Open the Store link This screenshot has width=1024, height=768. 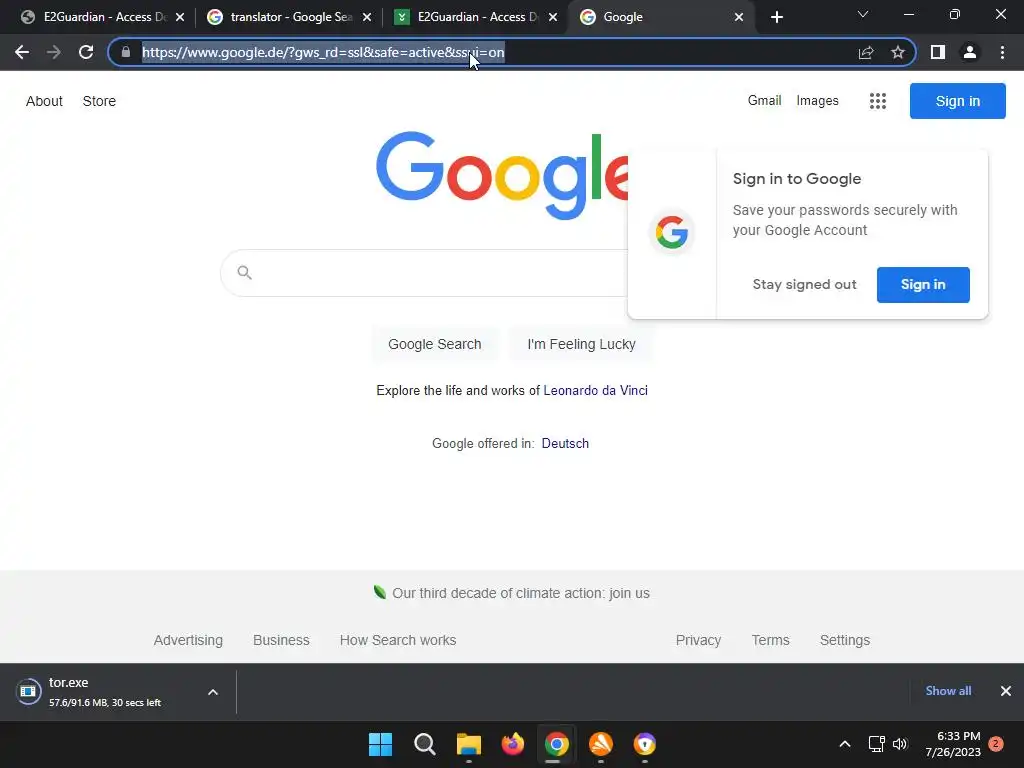pos(99,101)
